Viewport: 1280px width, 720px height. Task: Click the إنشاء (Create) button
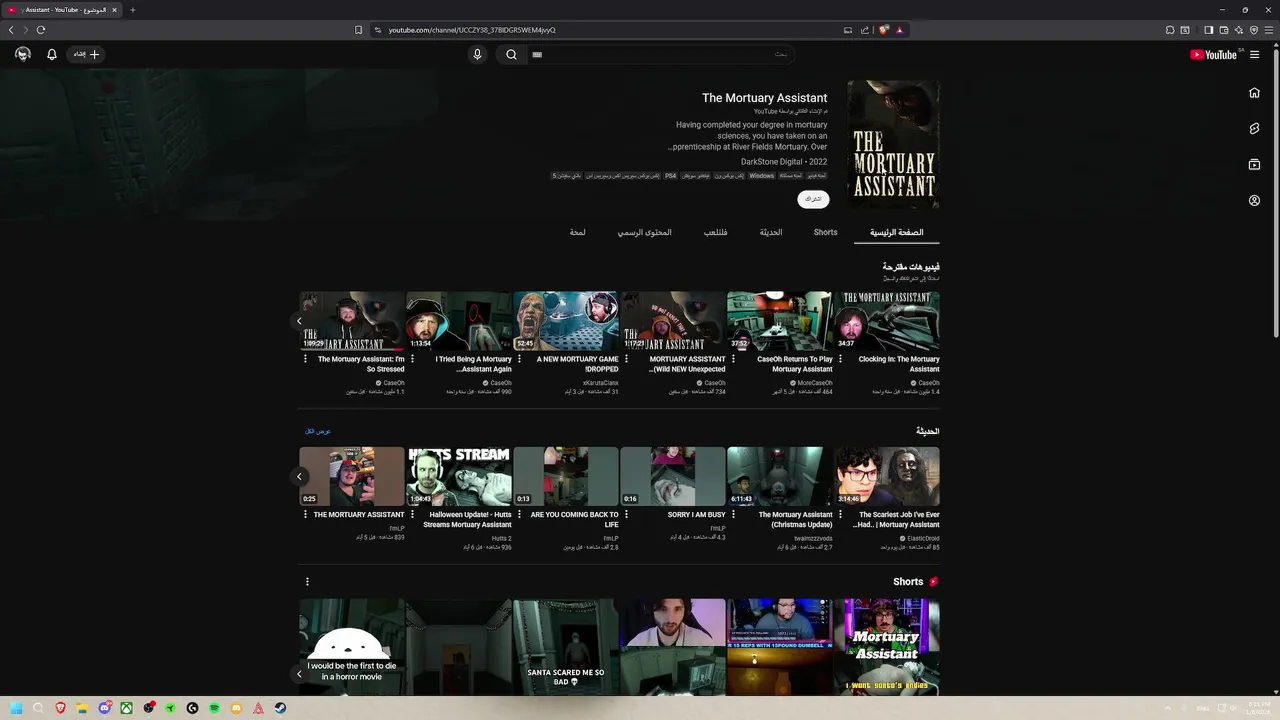(x=87, y=54)
